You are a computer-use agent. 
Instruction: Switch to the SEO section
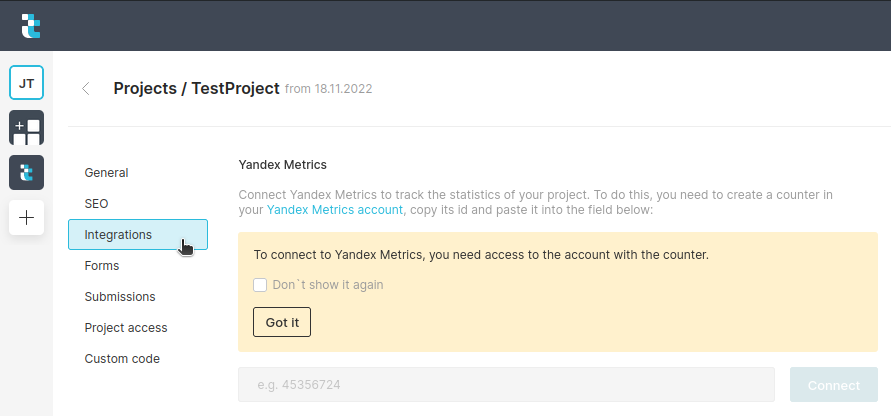[96, 203]
